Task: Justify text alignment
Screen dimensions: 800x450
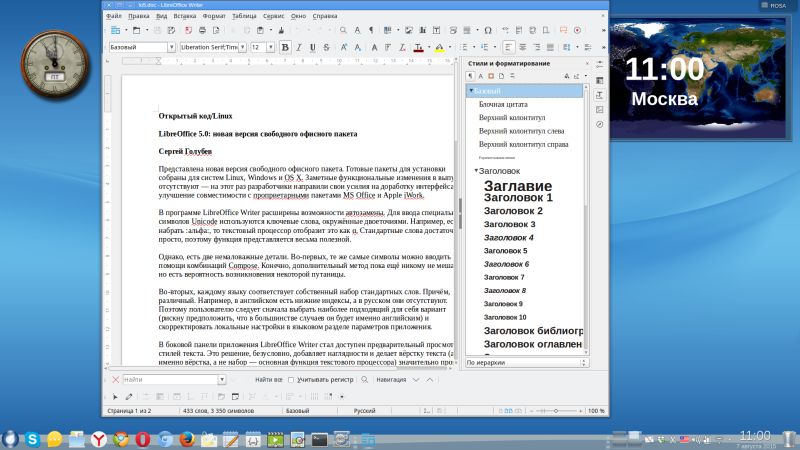Action: 550,47
